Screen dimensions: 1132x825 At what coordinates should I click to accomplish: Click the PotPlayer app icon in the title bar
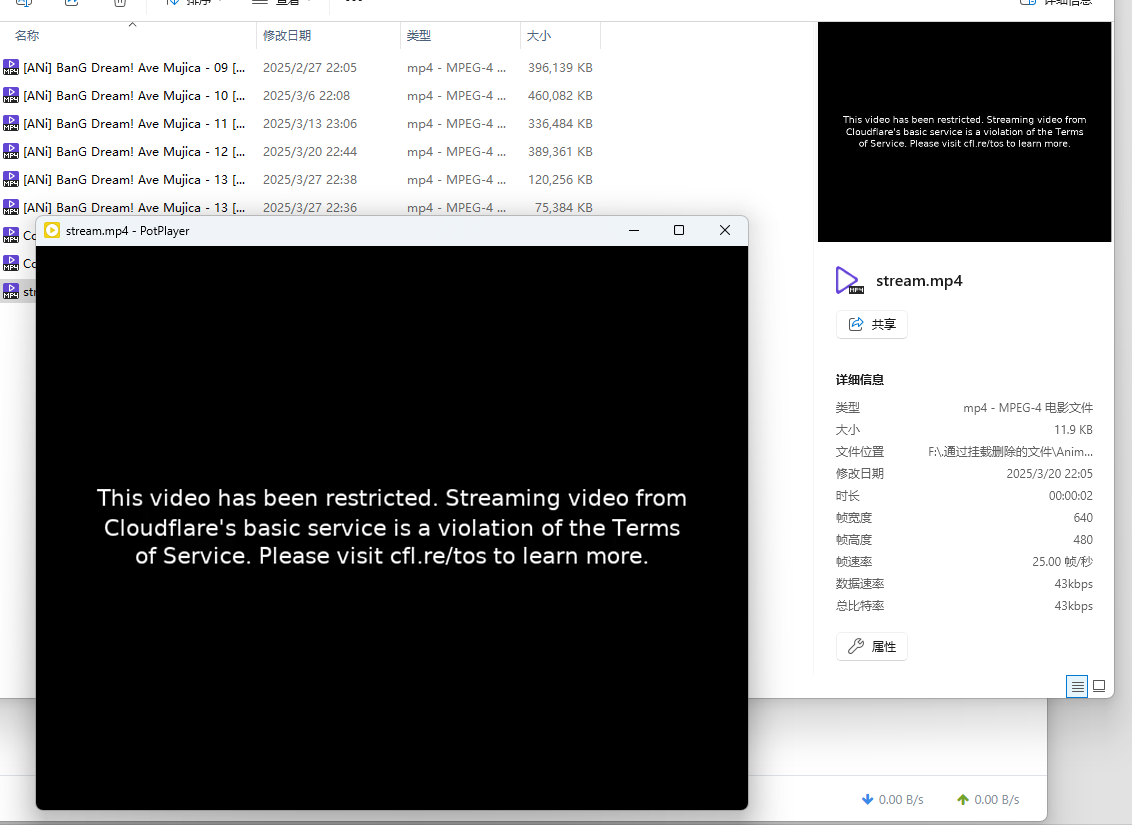click(52, 230)
